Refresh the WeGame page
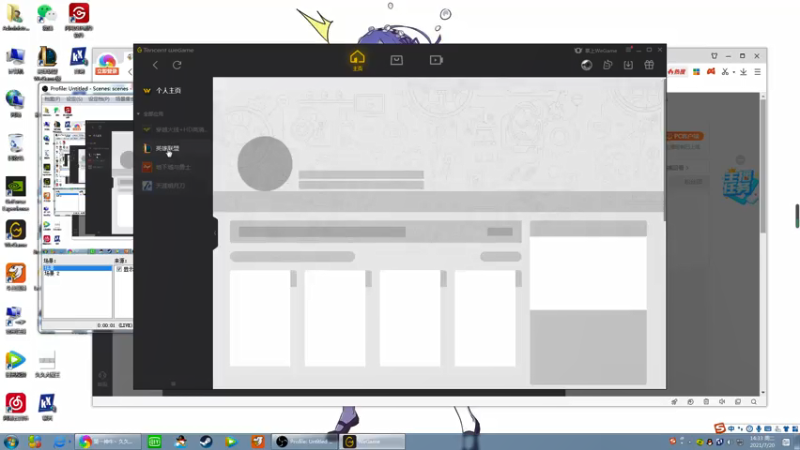 point(177,65)
